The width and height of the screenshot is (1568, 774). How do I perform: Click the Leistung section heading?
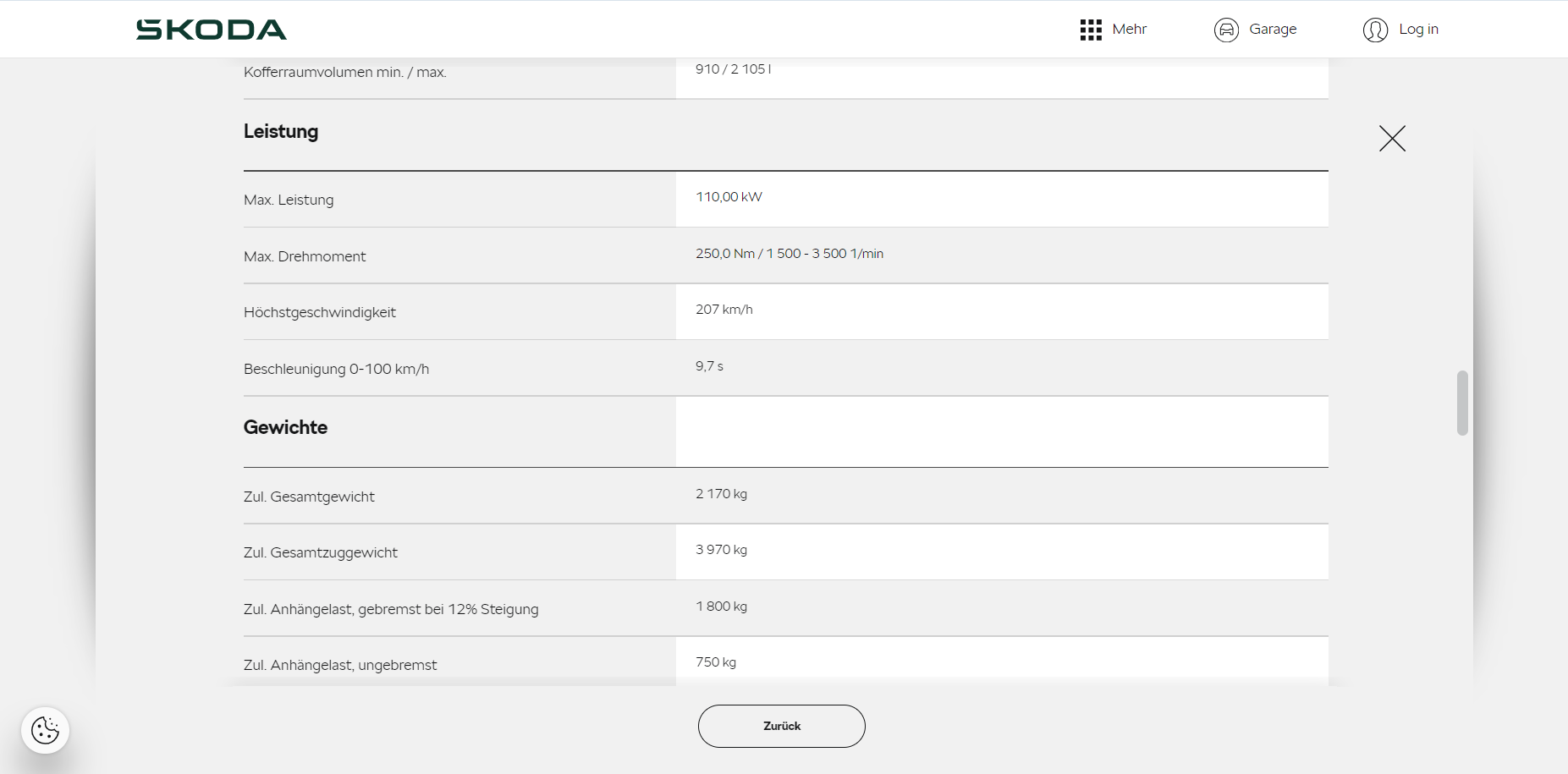[281, 132]
